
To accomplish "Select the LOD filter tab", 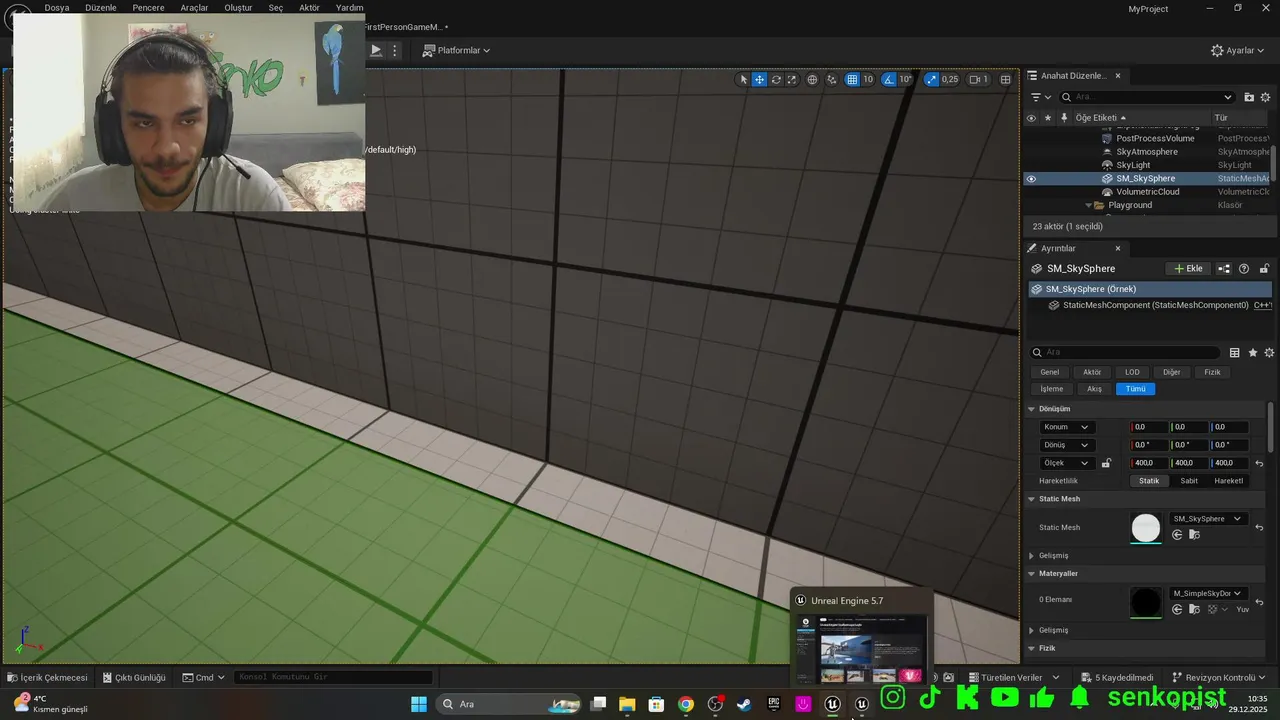I will point(1132,372).
